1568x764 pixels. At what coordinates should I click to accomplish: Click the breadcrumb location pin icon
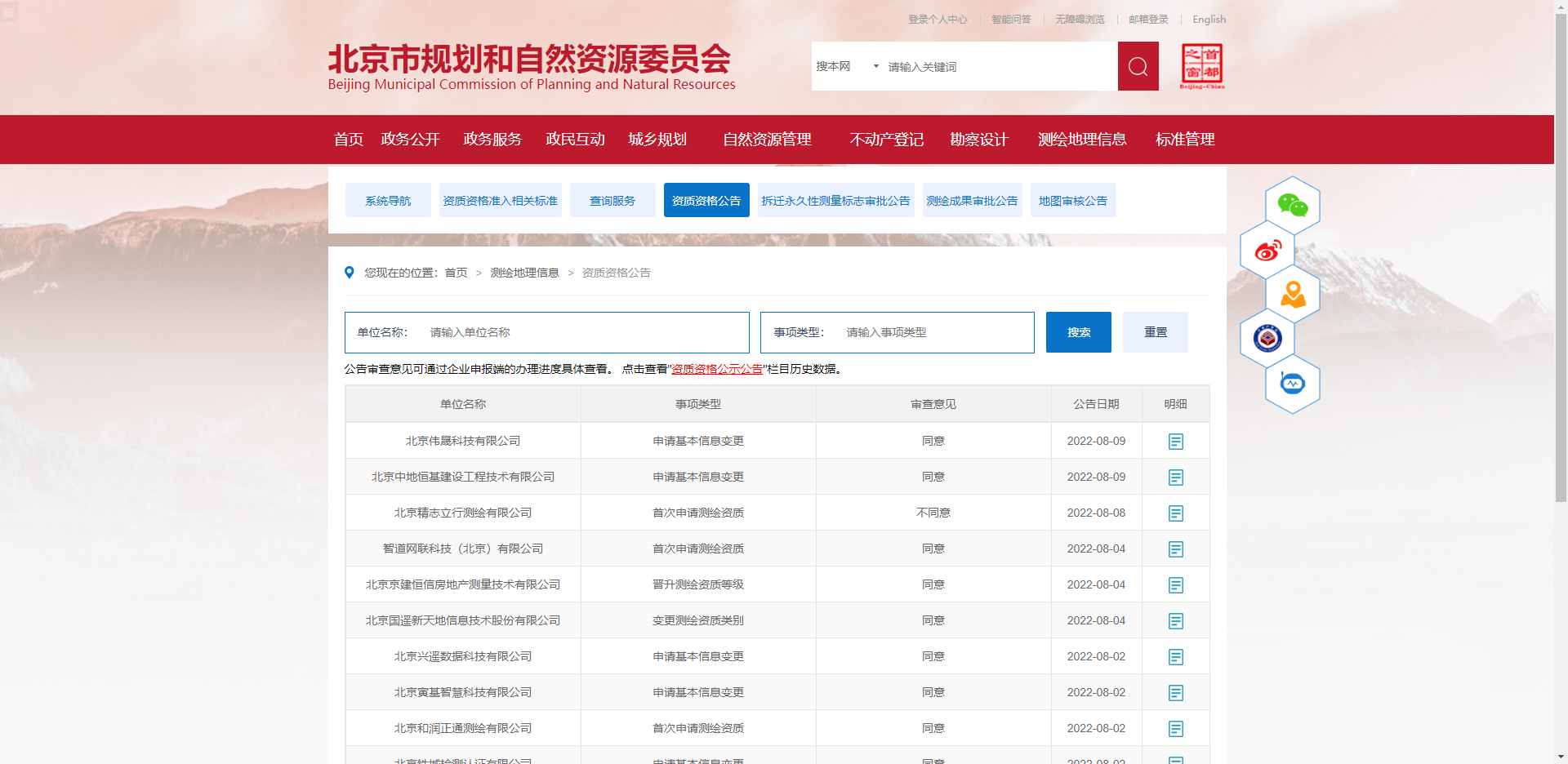(x=350, y=272)
